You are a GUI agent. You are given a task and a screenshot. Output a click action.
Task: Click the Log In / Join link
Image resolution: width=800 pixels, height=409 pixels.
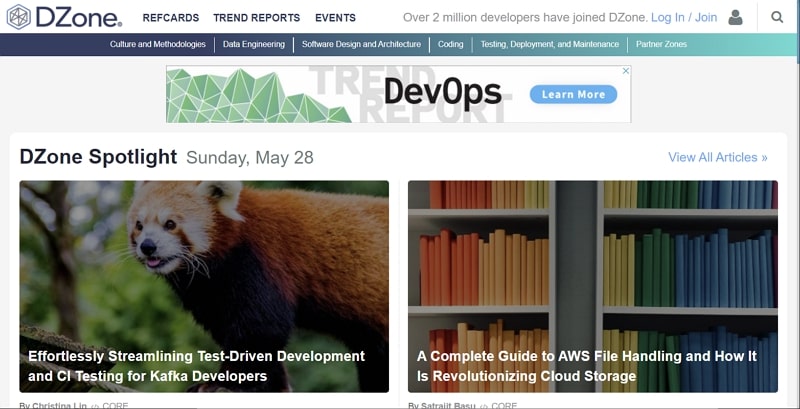[684, 18]
